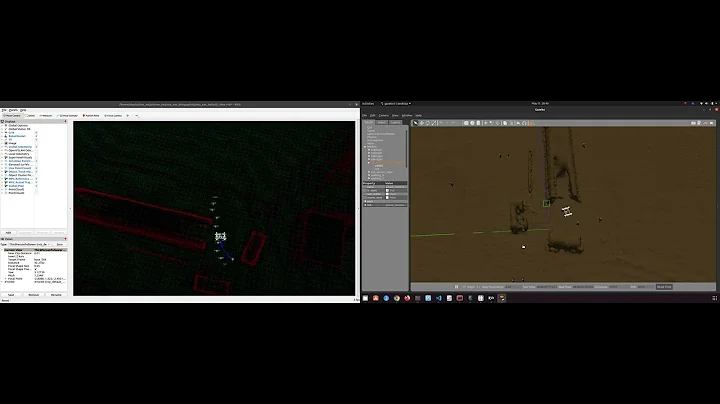This screenshot has height=404, width=720.
Task: Expand the TF display item
Action: tap(2, 140)
